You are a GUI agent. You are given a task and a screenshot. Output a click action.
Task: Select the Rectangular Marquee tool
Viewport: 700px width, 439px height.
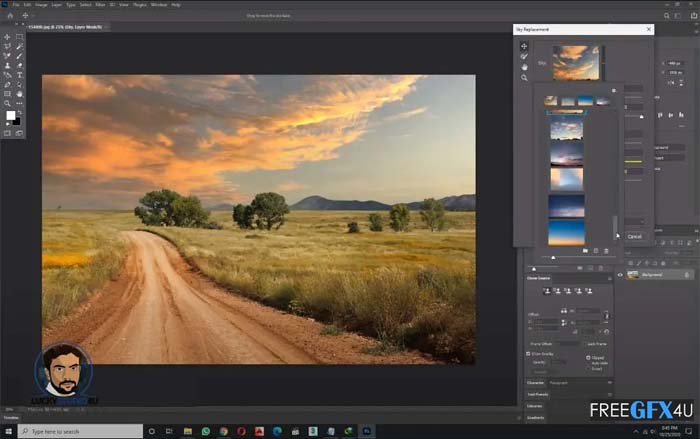tap(19, 37)
